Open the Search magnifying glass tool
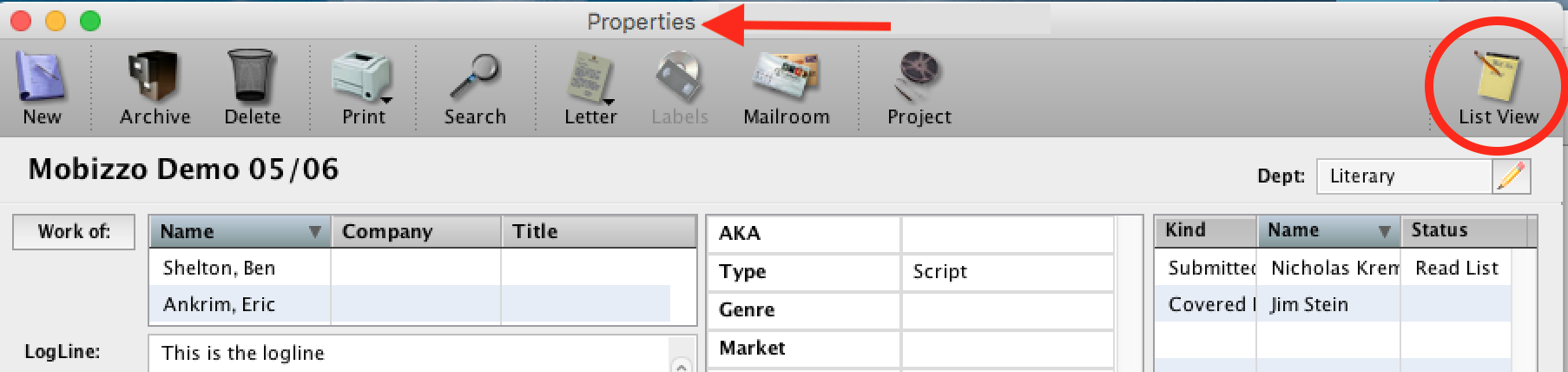This screenshot has width=1568, height=372. pos(475,76)
